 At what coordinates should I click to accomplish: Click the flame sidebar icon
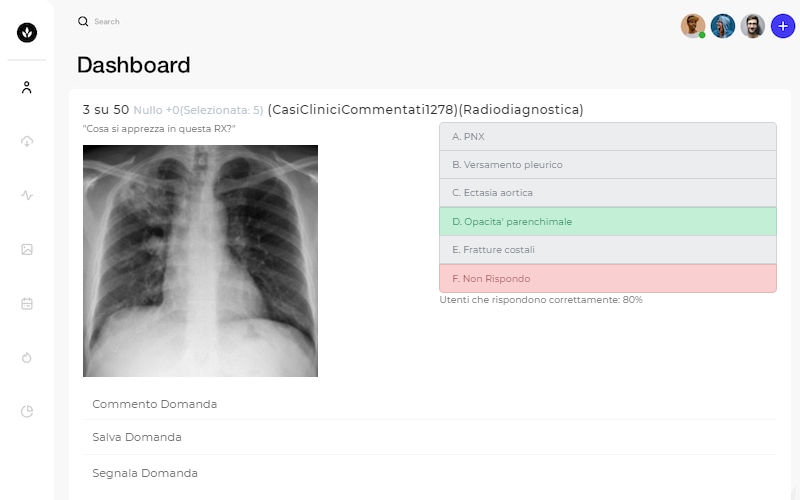coord(27,358)
